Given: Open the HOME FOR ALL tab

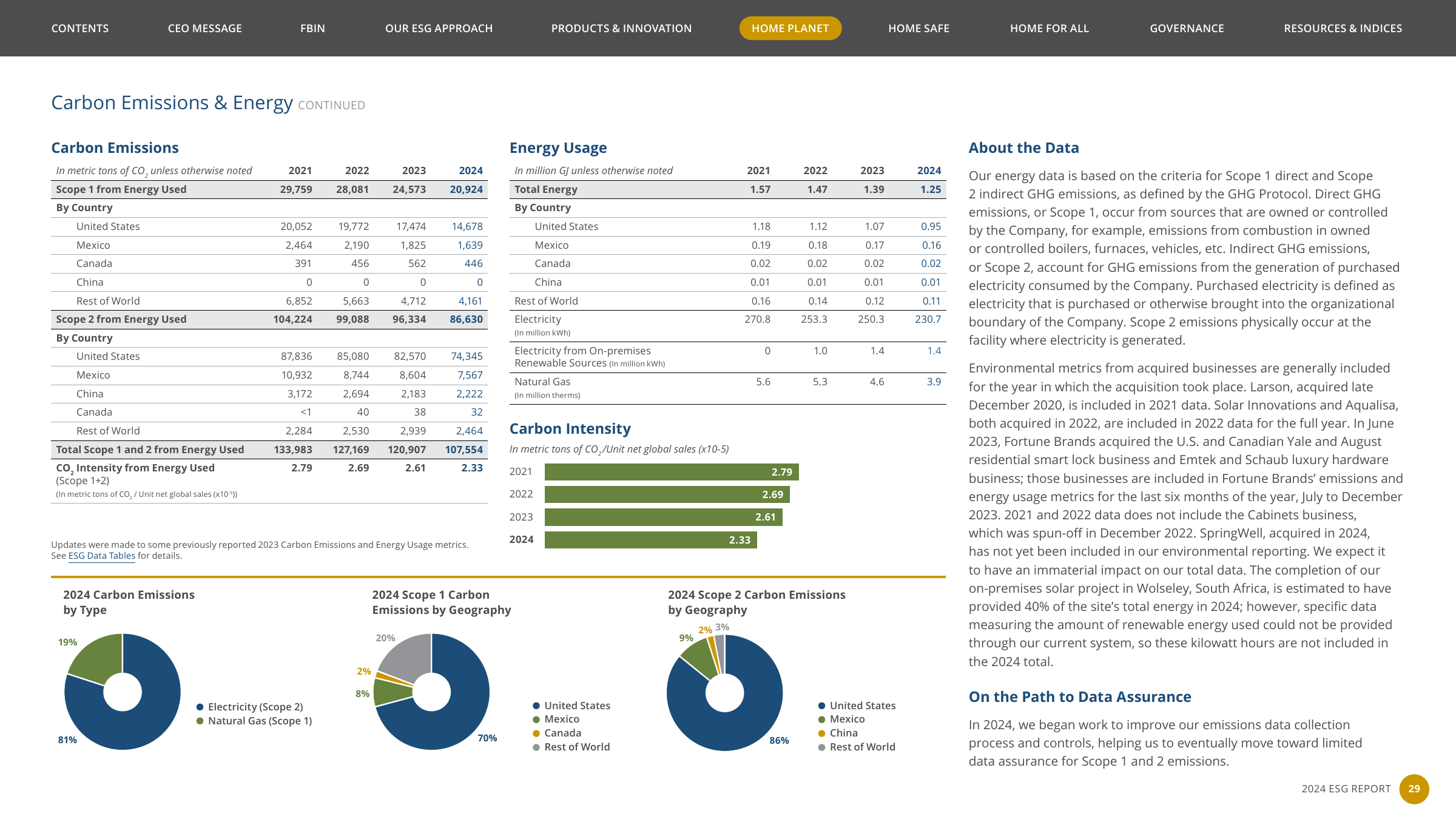Looking at the screenshot, I should coord(1050,29).
